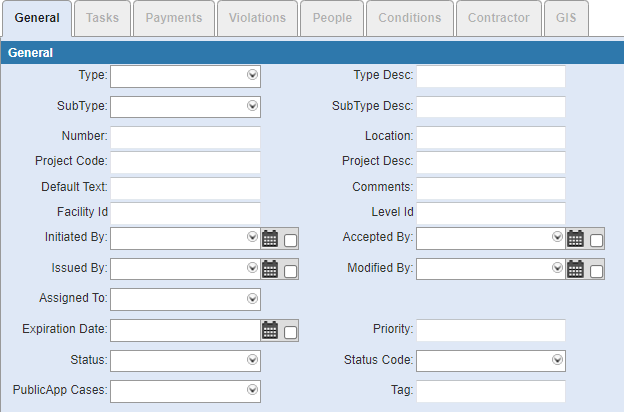Select the General tab
This screenshot has height=412, width=624.
coord(37,18)
